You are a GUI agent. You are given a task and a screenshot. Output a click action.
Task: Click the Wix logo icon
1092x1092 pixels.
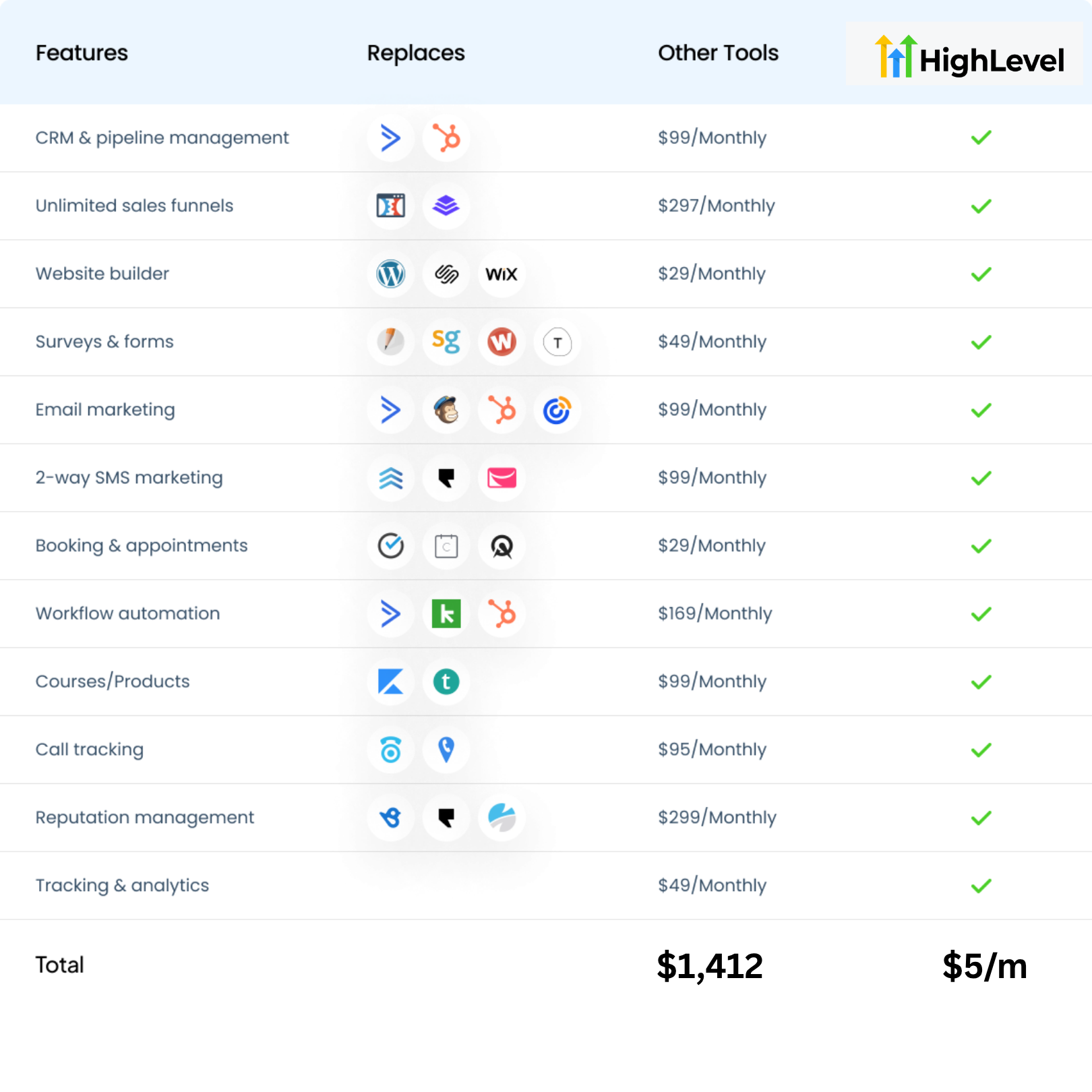(502, 274)
